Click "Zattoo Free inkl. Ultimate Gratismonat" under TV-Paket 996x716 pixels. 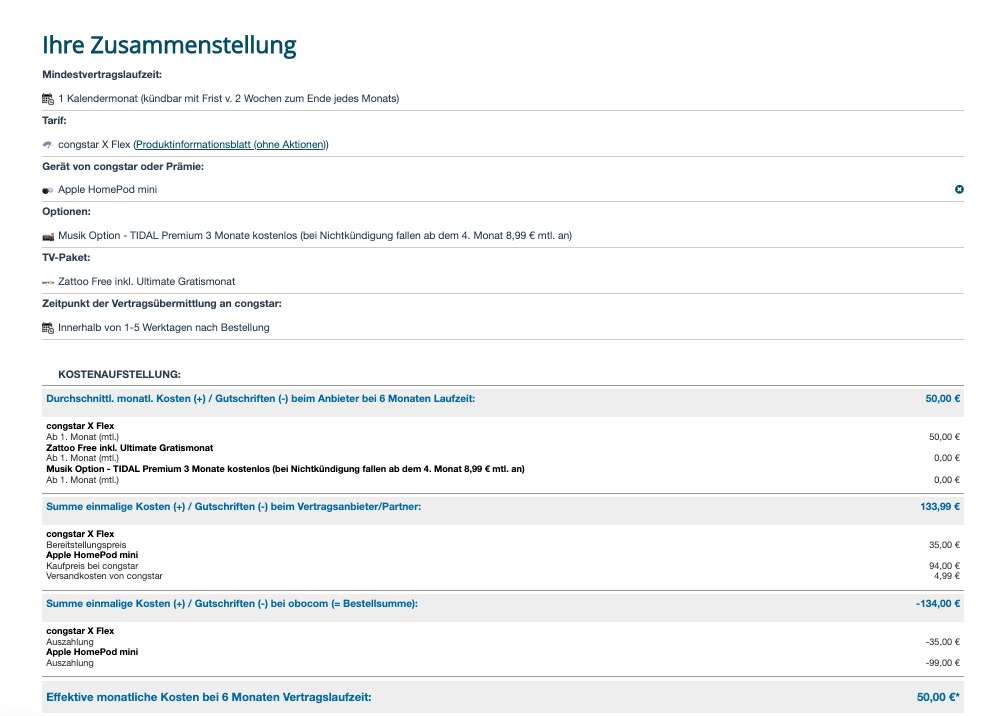click(147, 281)
